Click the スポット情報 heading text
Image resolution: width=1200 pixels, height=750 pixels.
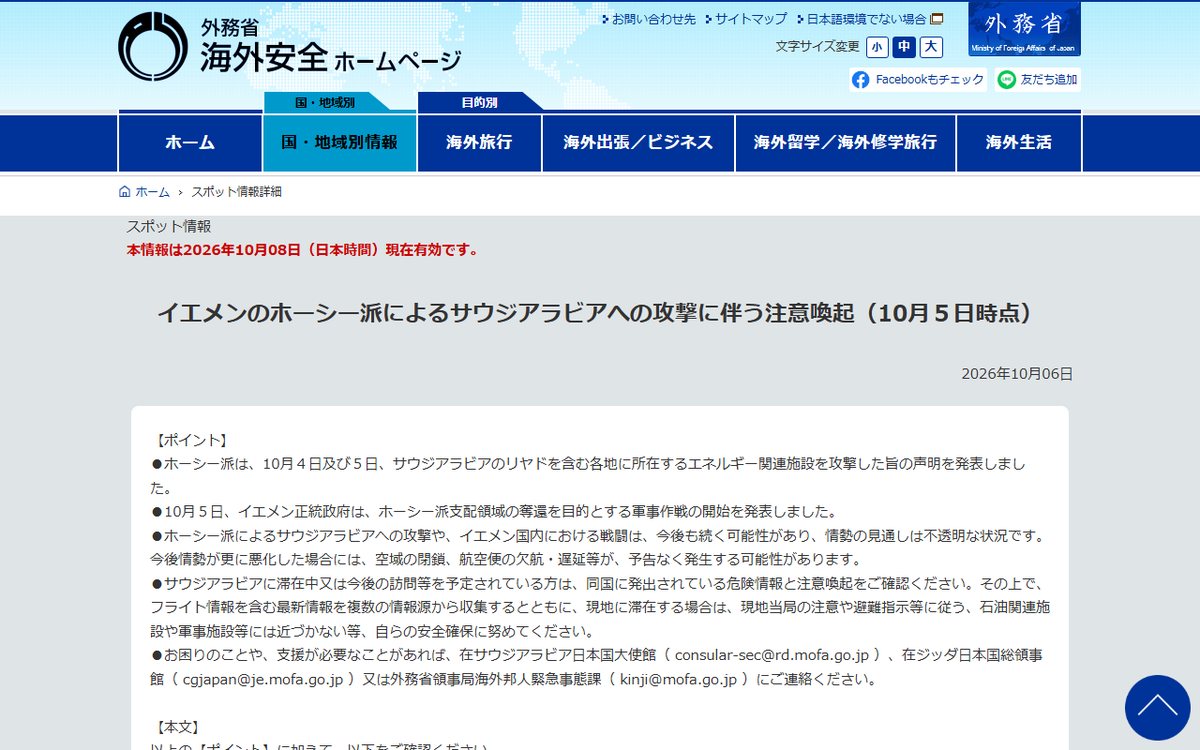click(x=169, y=227)
